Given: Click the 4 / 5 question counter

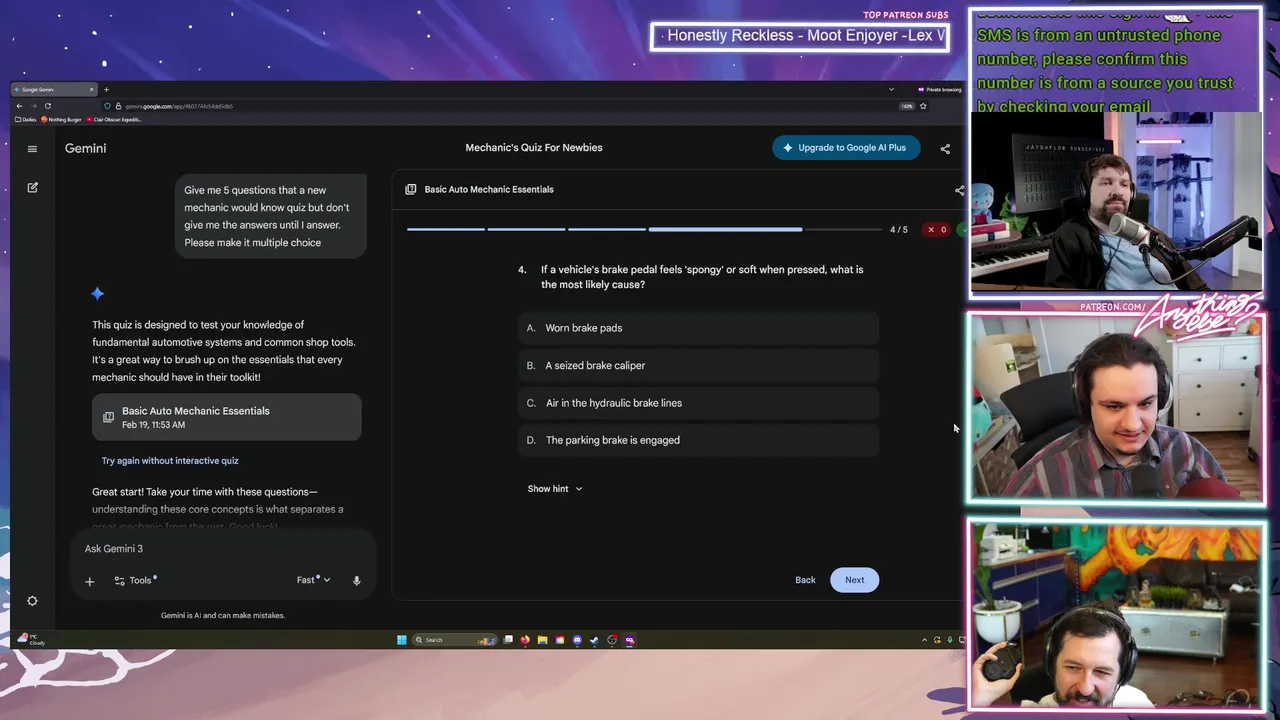Looking at the screenshot, I should [x=899, y=230].
